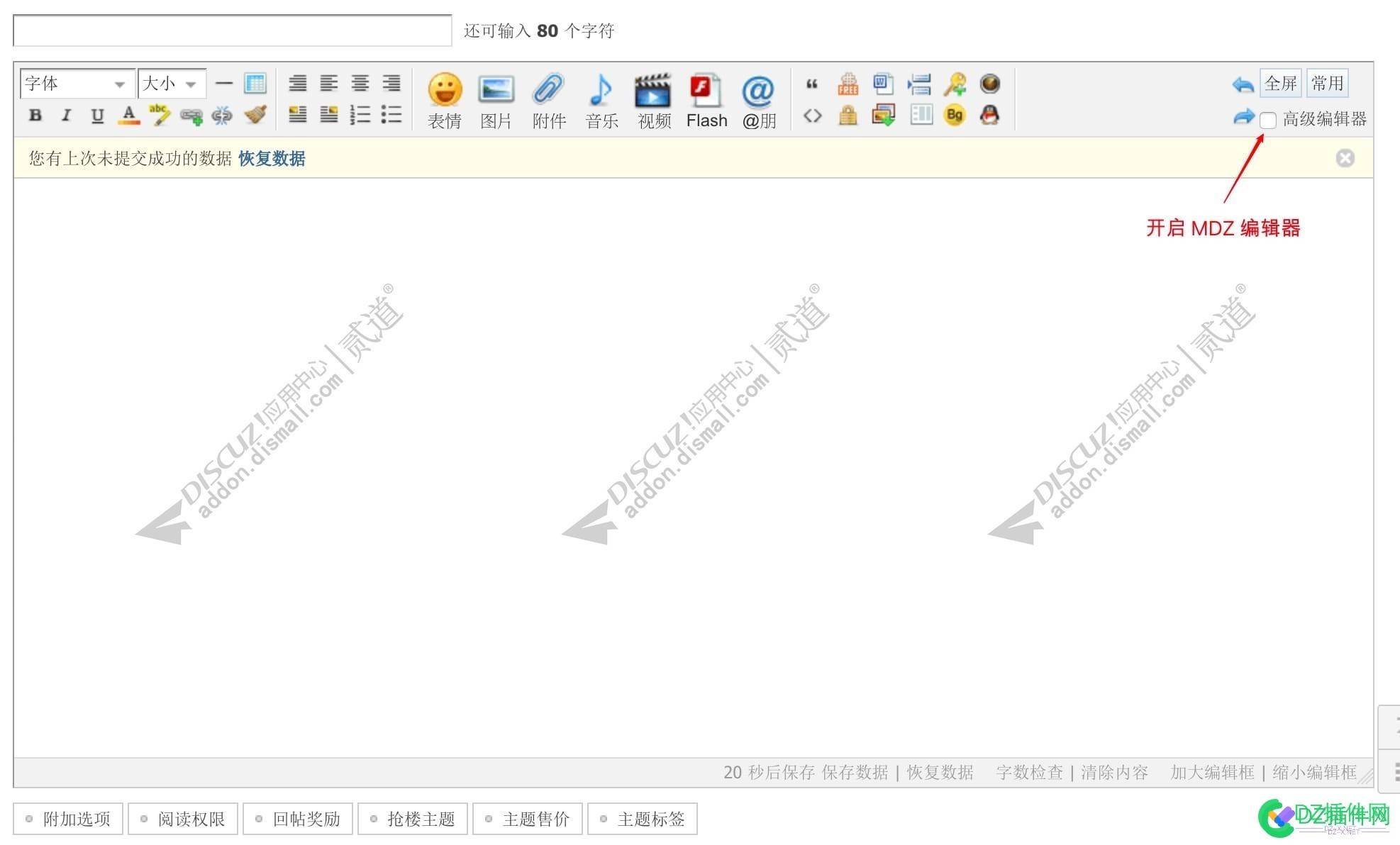Select the 主题售价 topic price option

click(x=528, y=819)
